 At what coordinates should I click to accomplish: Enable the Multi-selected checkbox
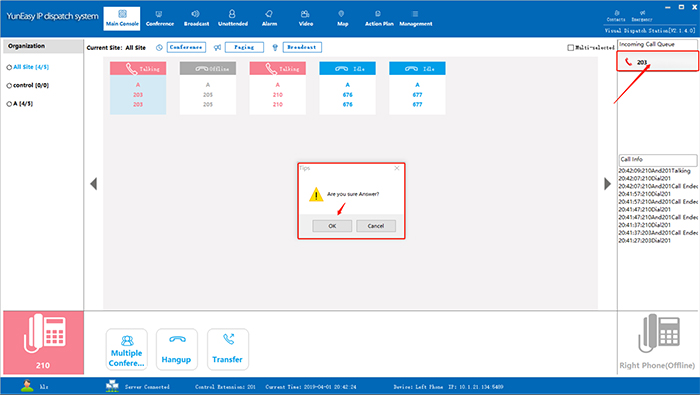[571, 47]
